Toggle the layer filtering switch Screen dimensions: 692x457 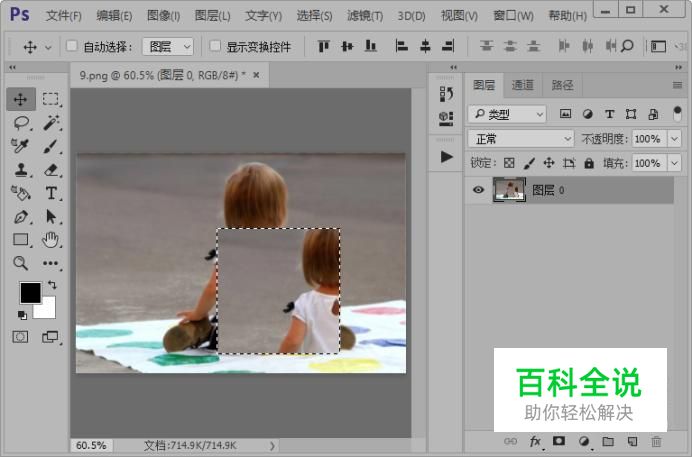pyautogui.click(x=677, y=114)
